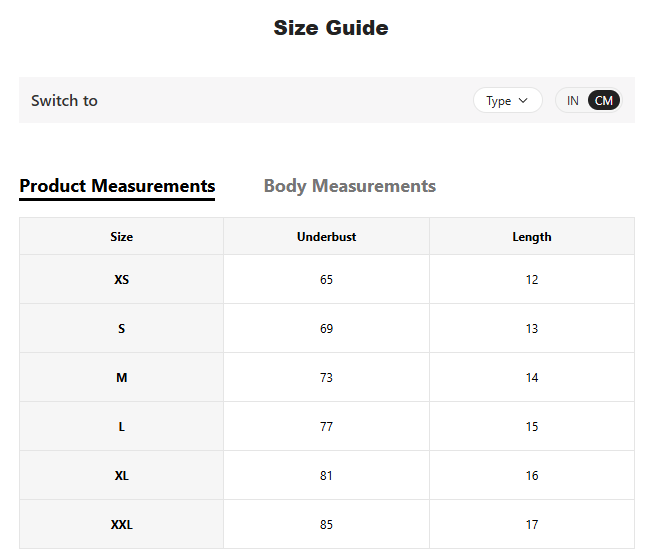
Task: Click underbust value 65 for XS
Action: [x=326, y=279]
